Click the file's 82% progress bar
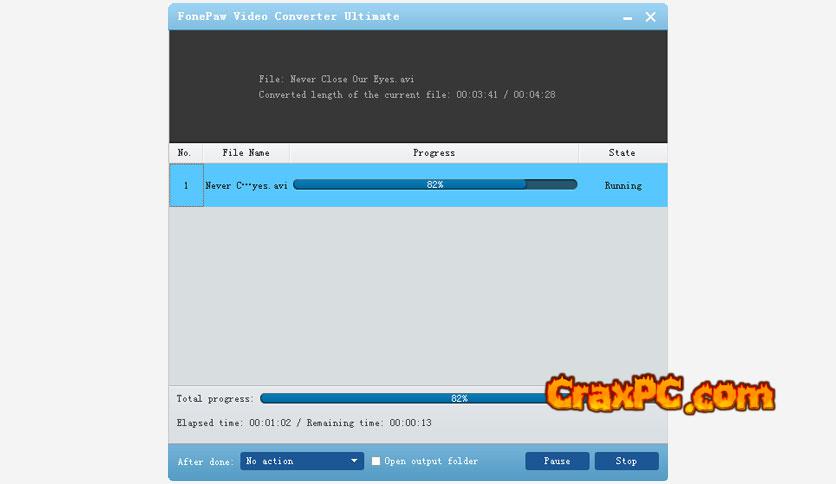Screen dimensions: 836x484 [x=435, y=184]
